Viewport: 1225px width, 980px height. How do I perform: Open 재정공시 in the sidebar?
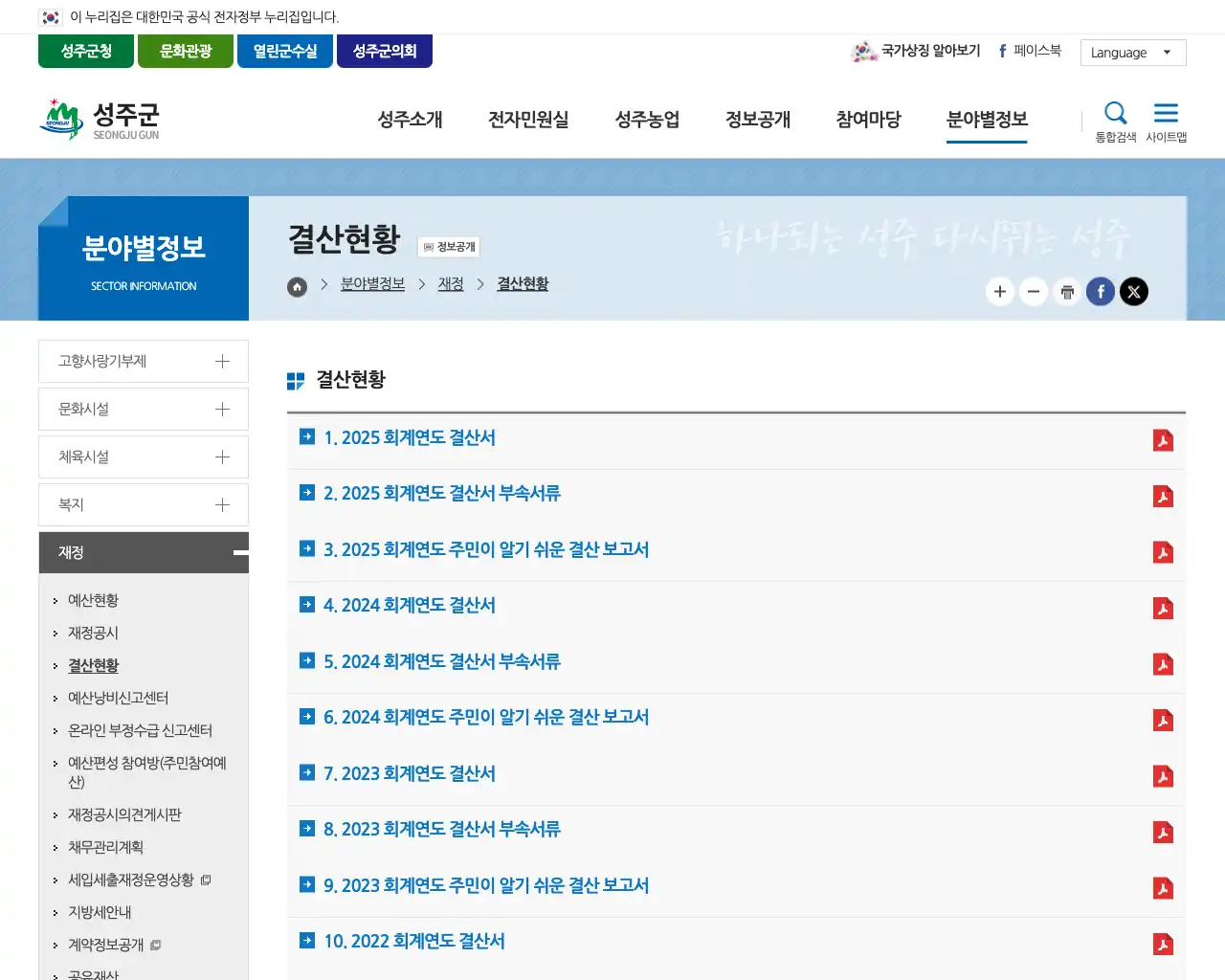93,634
